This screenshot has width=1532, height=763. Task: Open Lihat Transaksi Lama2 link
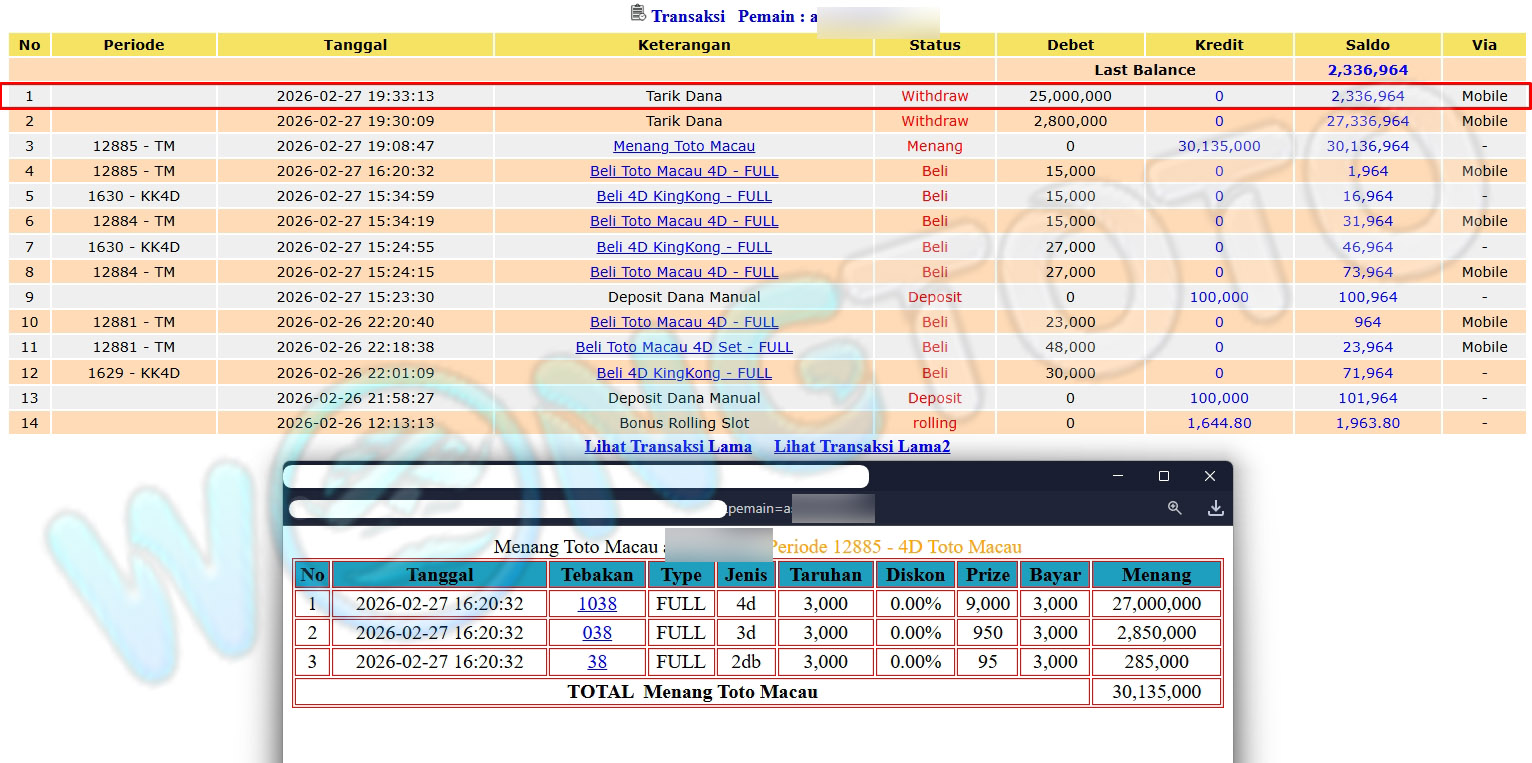pyautogui.click(x=861, y=446)
